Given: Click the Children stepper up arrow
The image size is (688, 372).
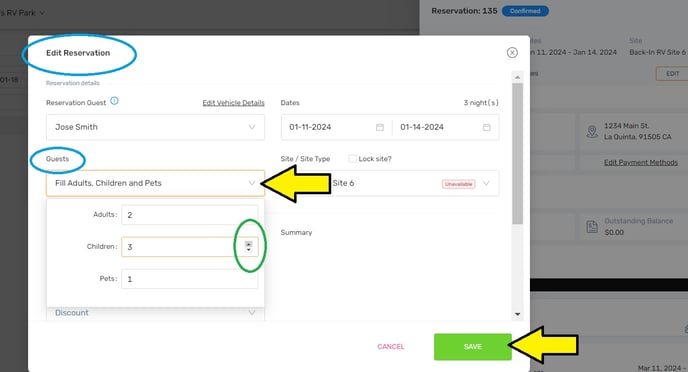Looking at the screenshot, I should pyautogui.click(x=248, y=244).
